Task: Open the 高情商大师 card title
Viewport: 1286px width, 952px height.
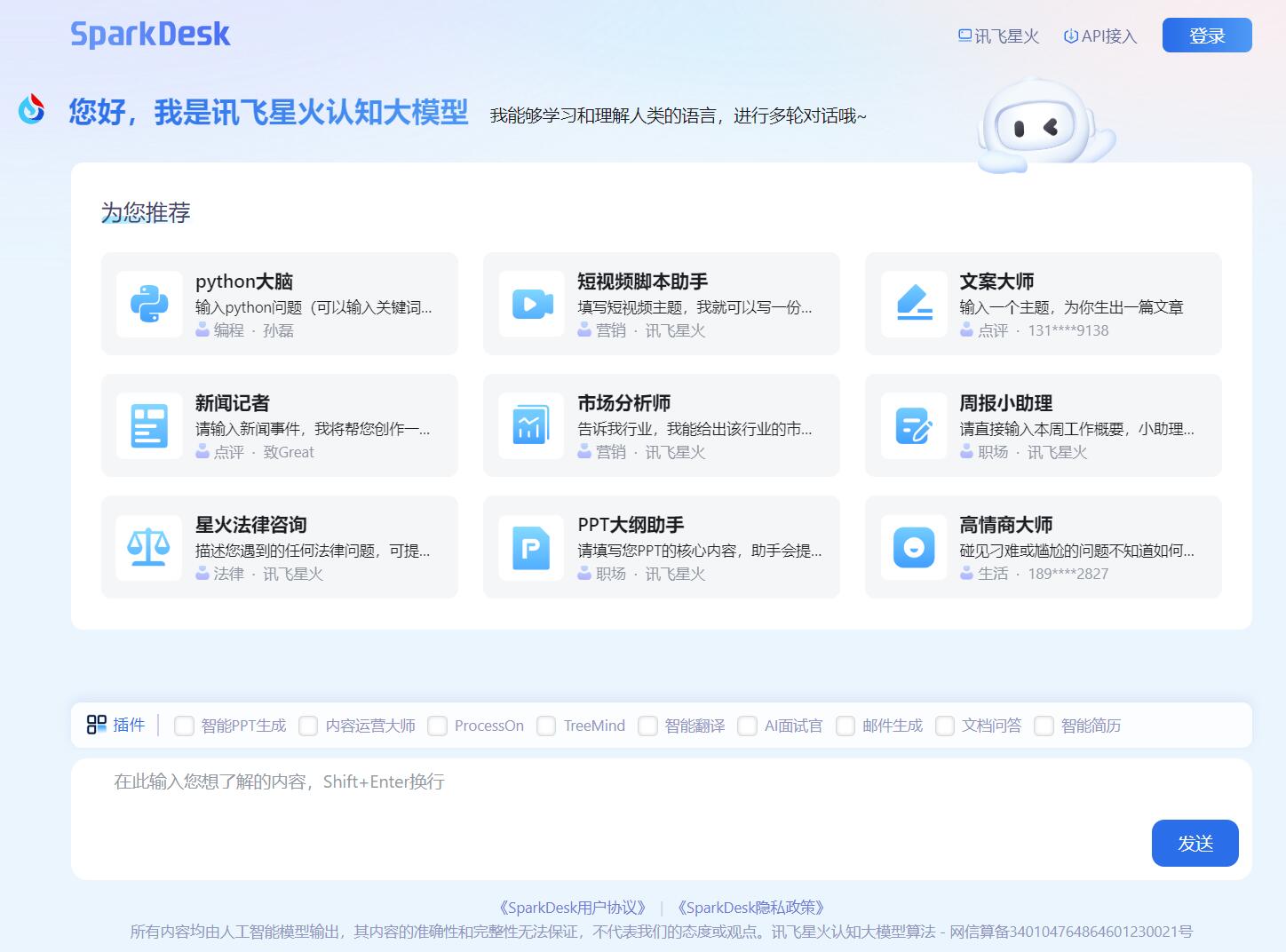Action: click(x=1006, y=525)
